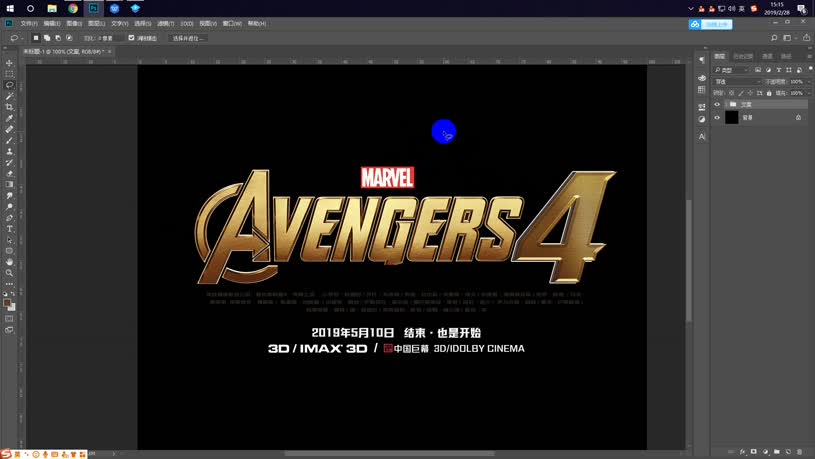Switch to the Channels panel tab

click(767, 56)
